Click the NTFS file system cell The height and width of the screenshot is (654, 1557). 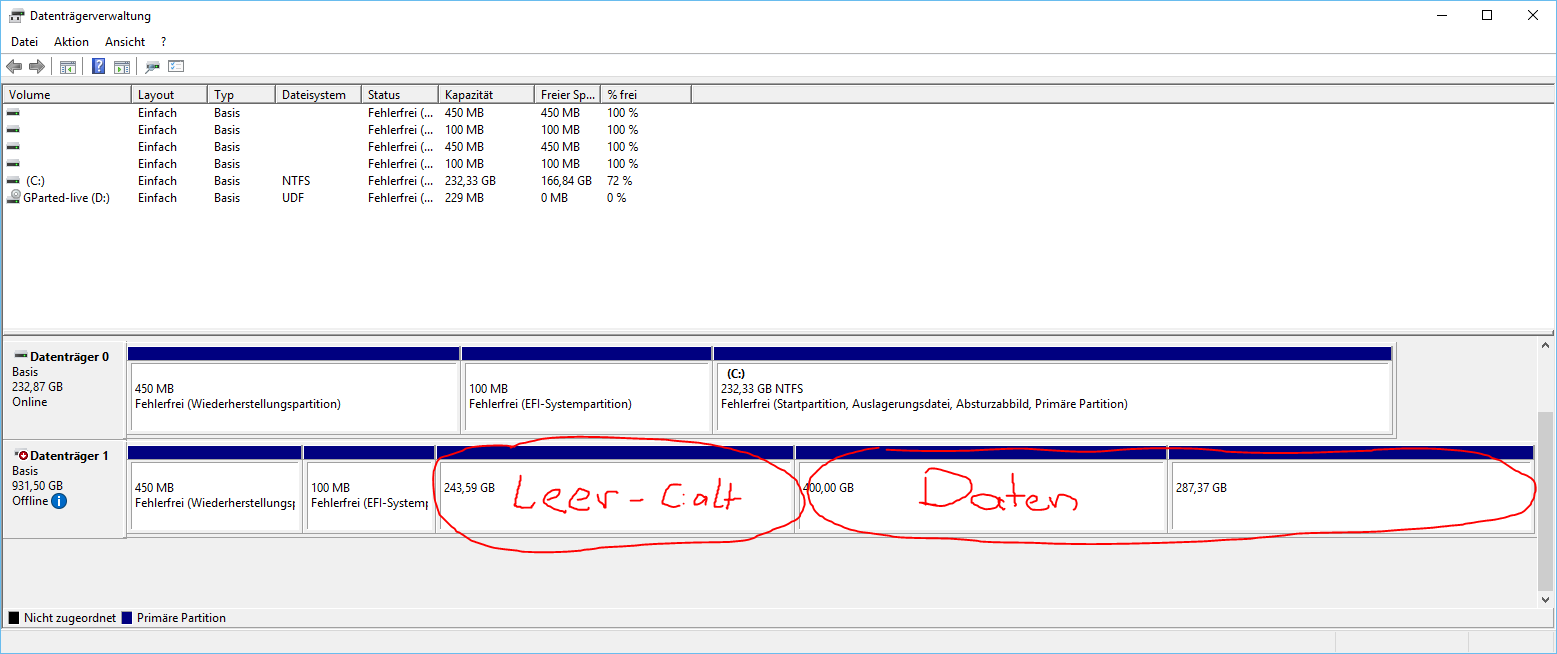click(x=296, y=181)
